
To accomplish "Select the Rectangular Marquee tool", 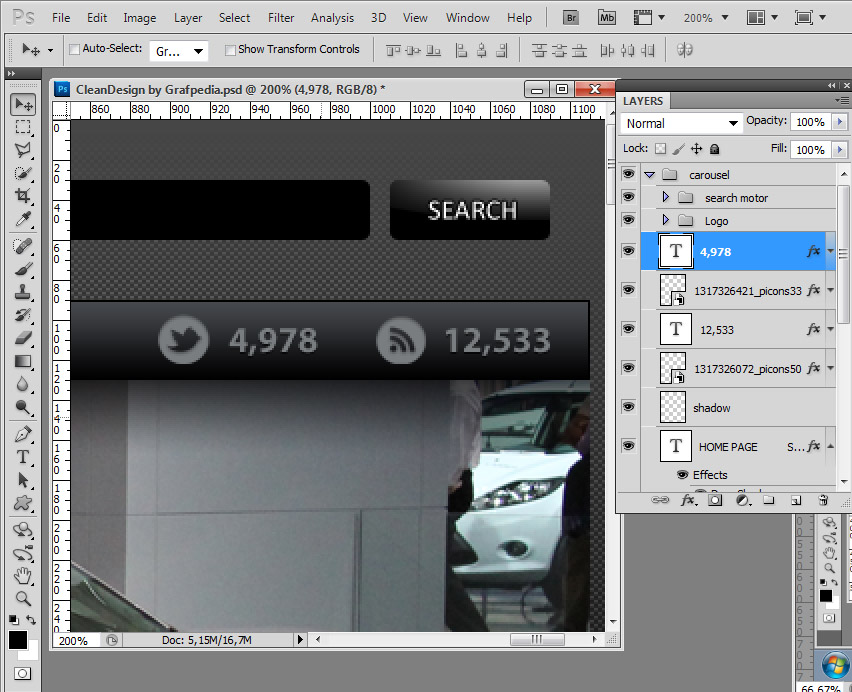I will pos(23,127).
